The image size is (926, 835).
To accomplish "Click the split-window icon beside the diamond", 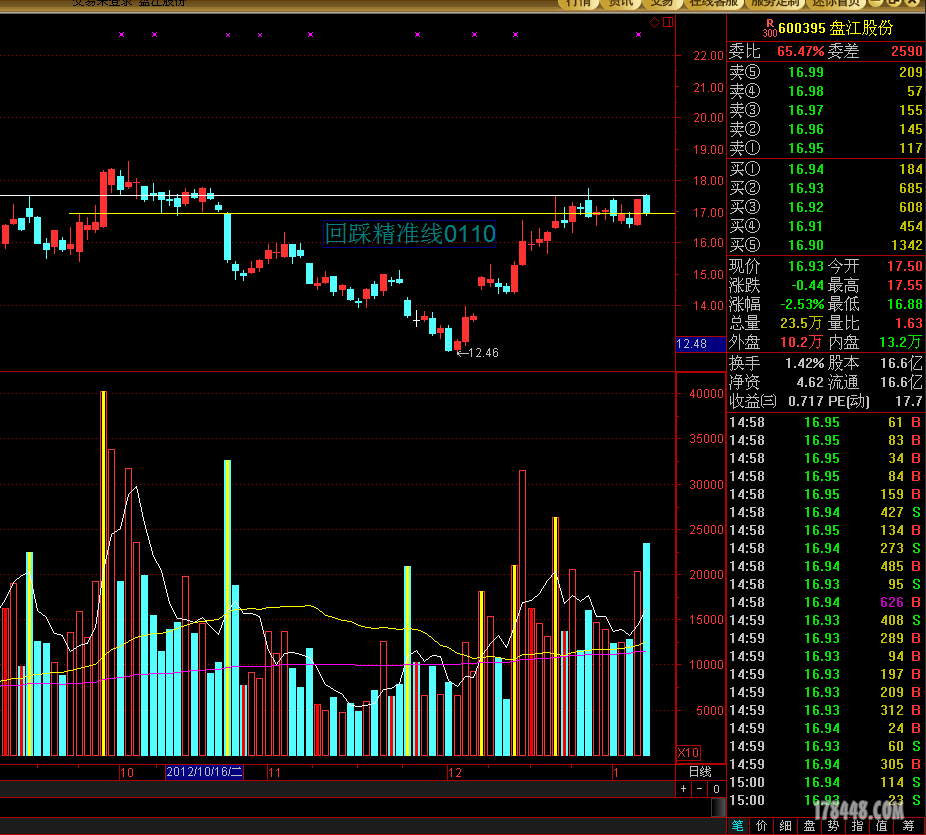I will tap(667, 21).
